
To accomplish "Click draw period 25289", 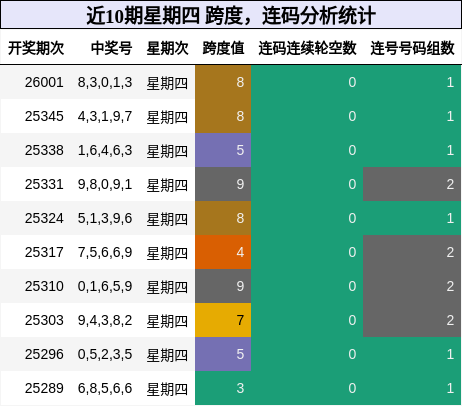I will 44,388.
